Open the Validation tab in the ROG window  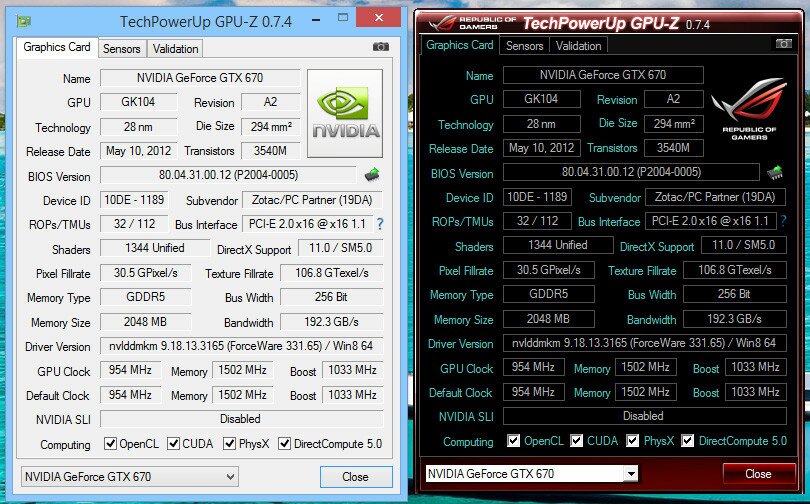[x=579, y=45]
